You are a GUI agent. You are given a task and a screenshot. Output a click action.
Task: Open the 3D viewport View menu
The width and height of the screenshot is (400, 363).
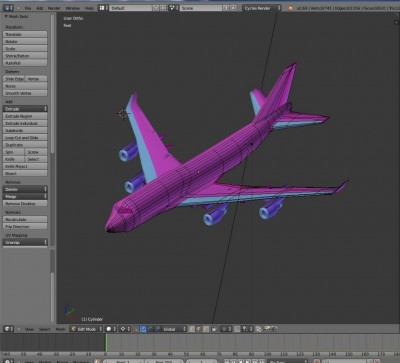29,329
